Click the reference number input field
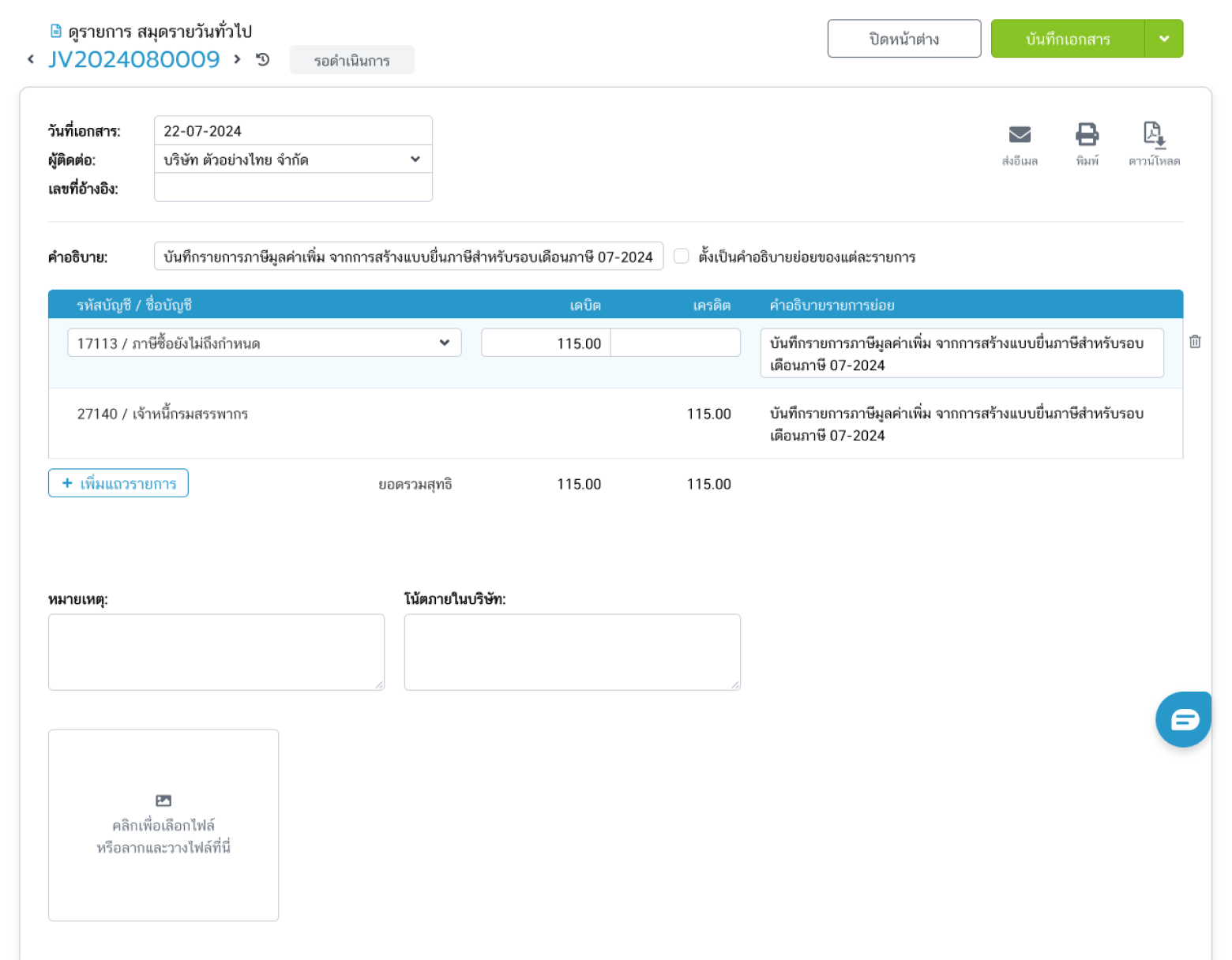 coord(293,188)
